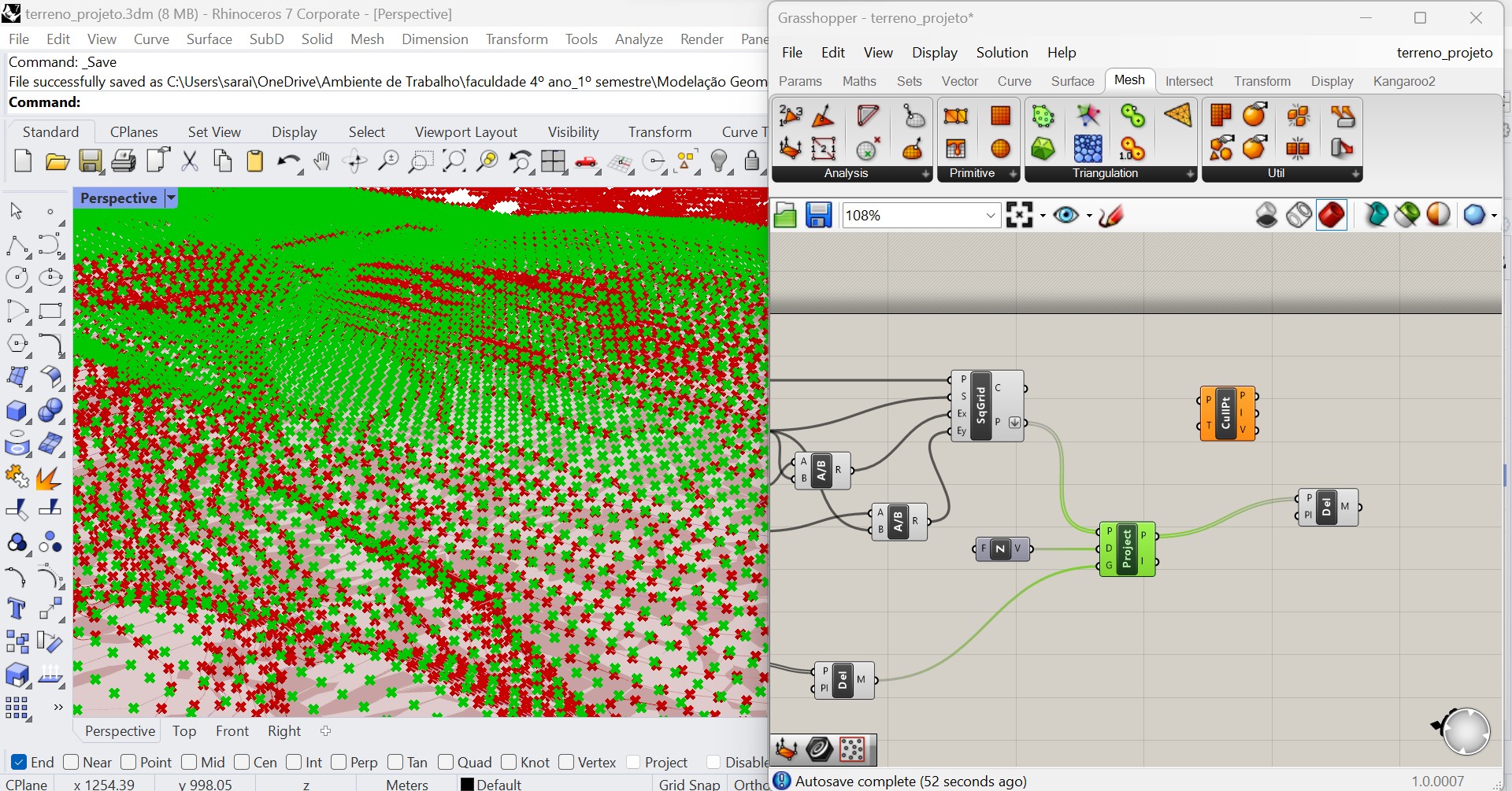Select the Pan hand tool
The image size is (1512, 791).
(x=321, y=162)
